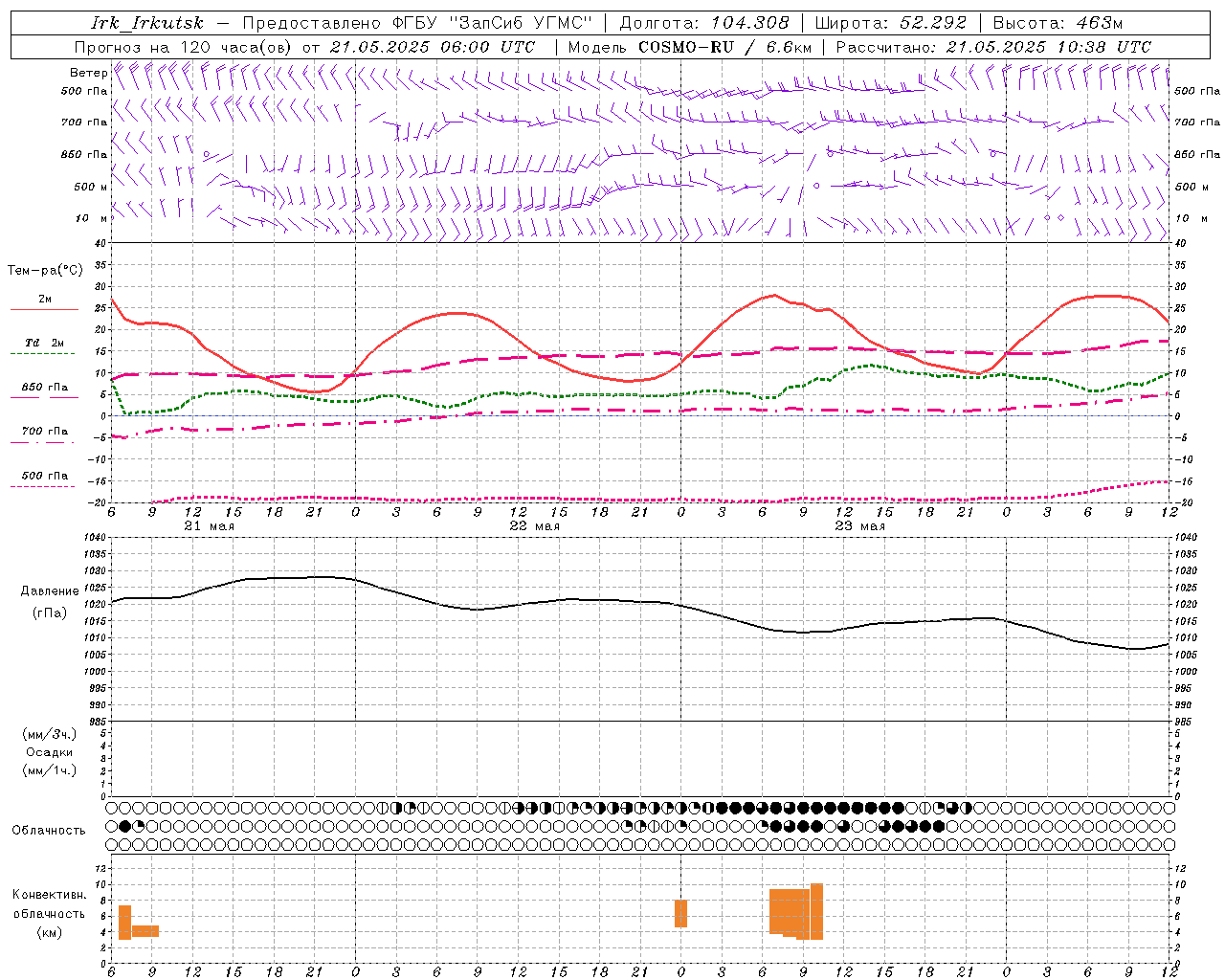The image size is (1225, 980).
Task: Click the first orange convective bar on 21 мая
Action: tap(124, 922)
